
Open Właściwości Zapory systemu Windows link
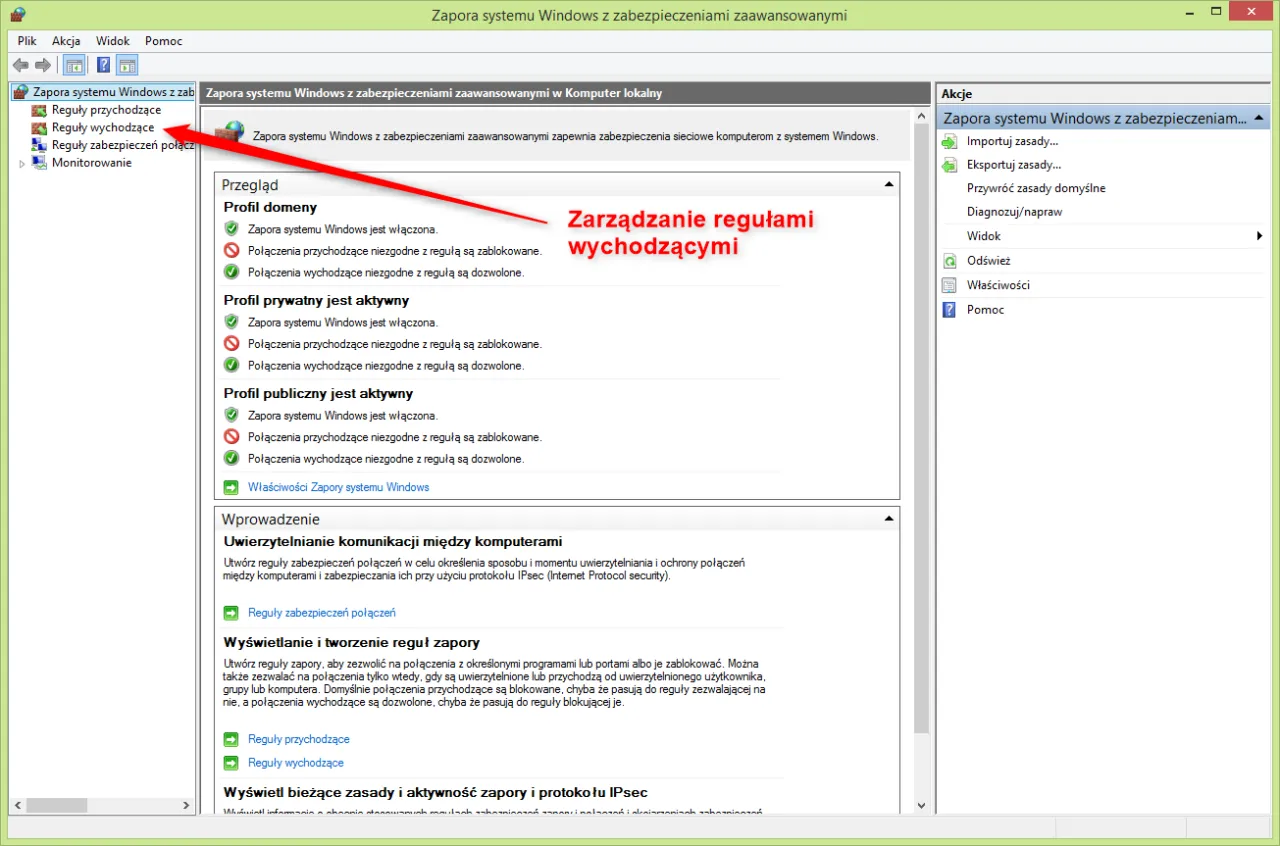point(337,486)
